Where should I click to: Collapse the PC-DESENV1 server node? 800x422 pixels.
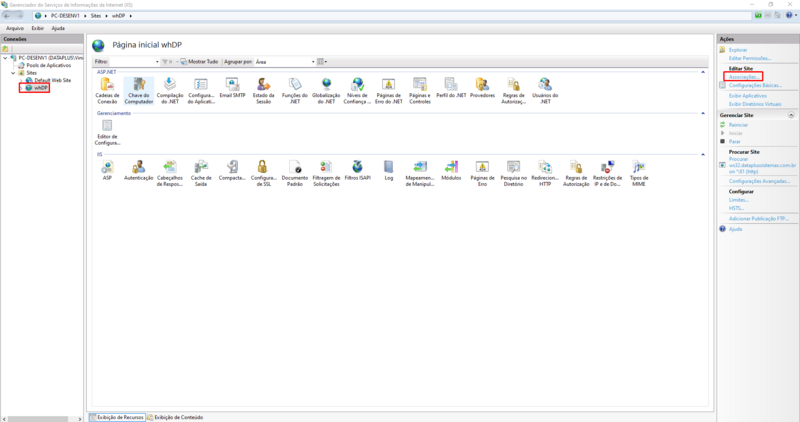coord(6,58)
